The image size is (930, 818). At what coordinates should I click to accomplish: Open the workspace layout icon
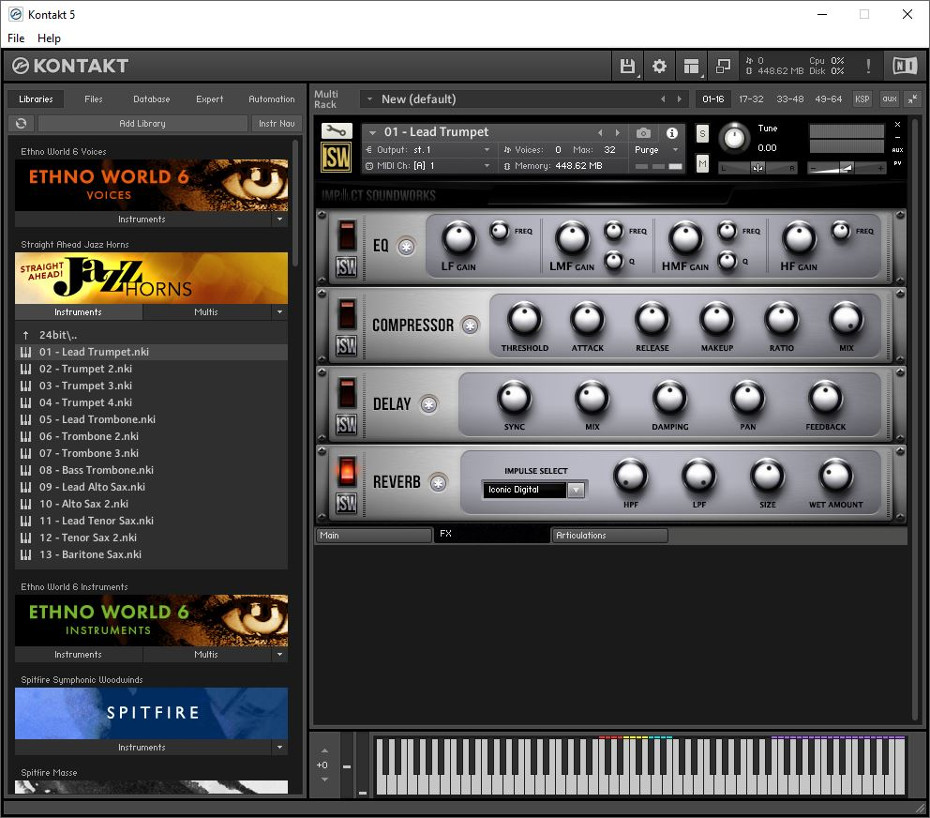(x=691, y=66)
